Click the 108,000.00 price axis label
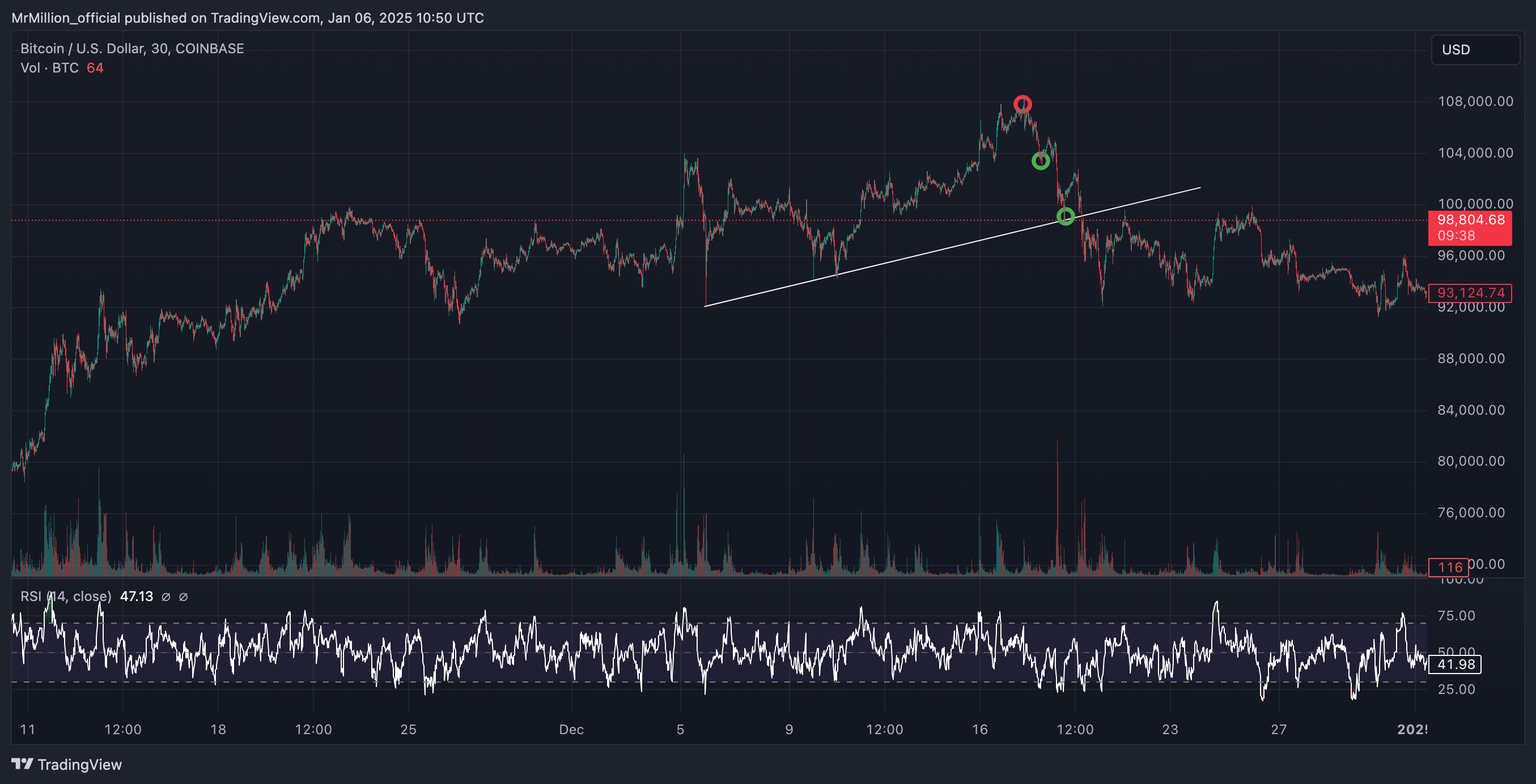Viewport: 1536px width, 784px height. (x=1475, y=101)
